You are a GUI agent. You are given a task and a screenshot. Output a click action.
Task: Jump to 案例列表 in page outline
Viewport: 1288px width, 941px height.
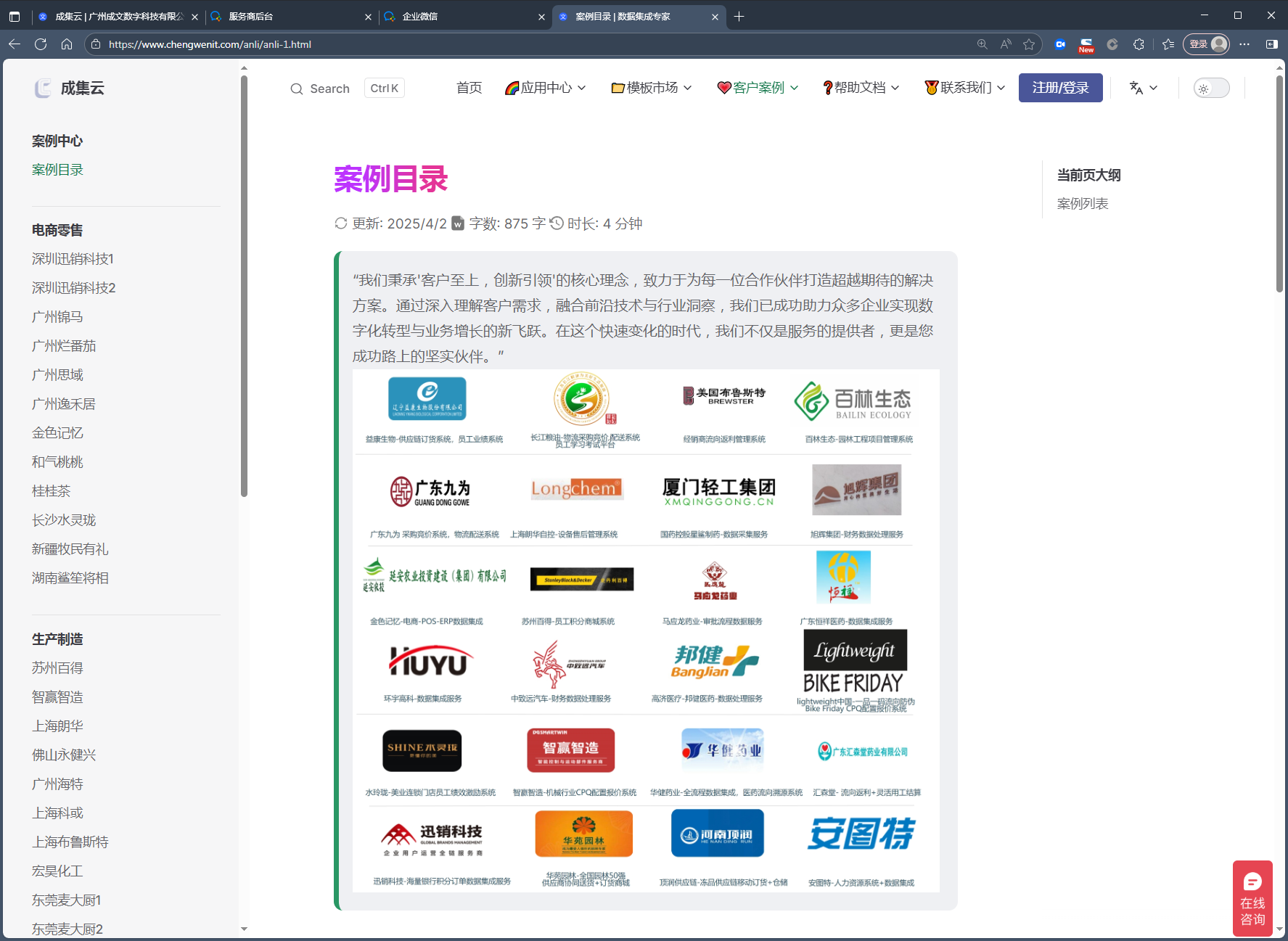pos(1083,204)
